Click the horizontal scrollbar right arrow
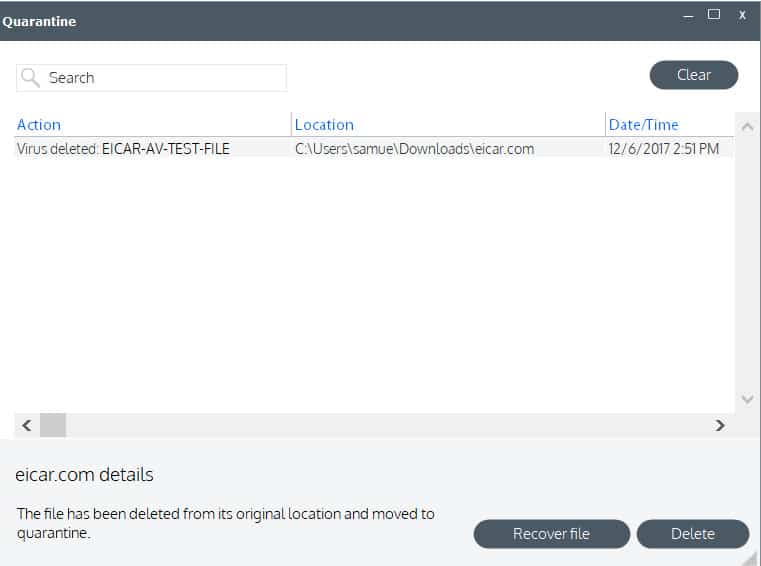This screenshot has height=566, width=761. pos(720,426)
